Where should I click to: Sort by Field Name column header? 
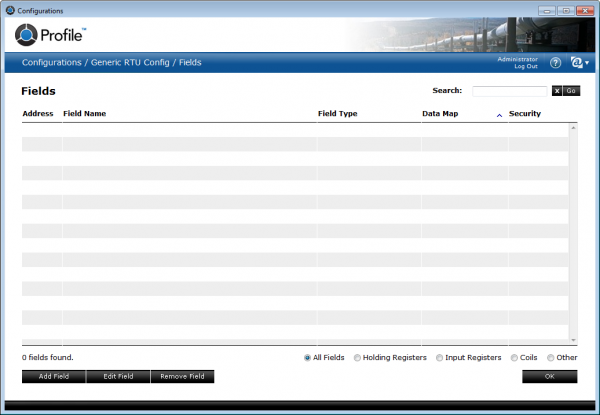[x=85, y=114]
